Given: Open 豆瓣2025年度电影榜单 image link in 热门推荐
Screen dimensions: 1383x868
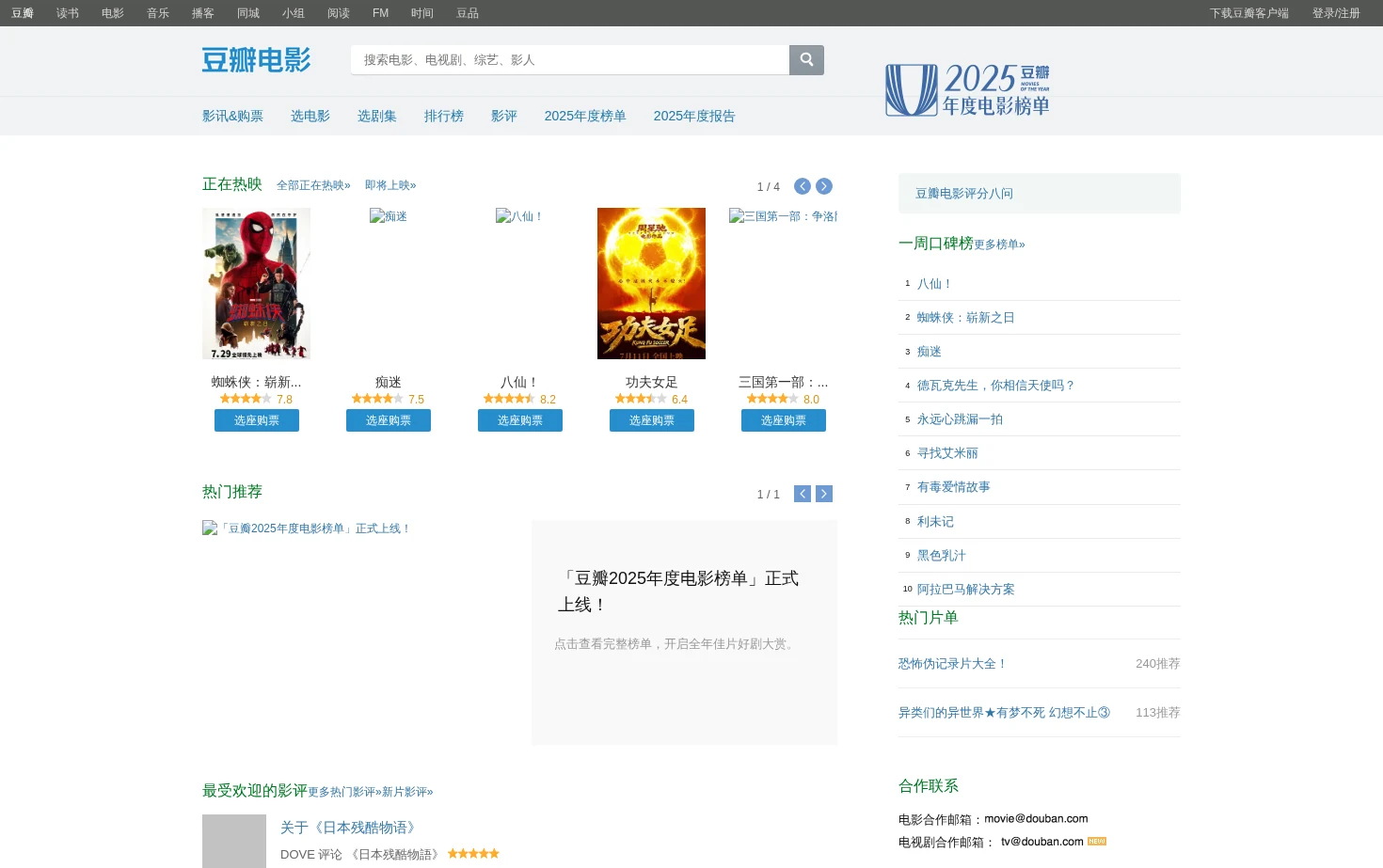Looking at the screenshot, I should [307, 529].
